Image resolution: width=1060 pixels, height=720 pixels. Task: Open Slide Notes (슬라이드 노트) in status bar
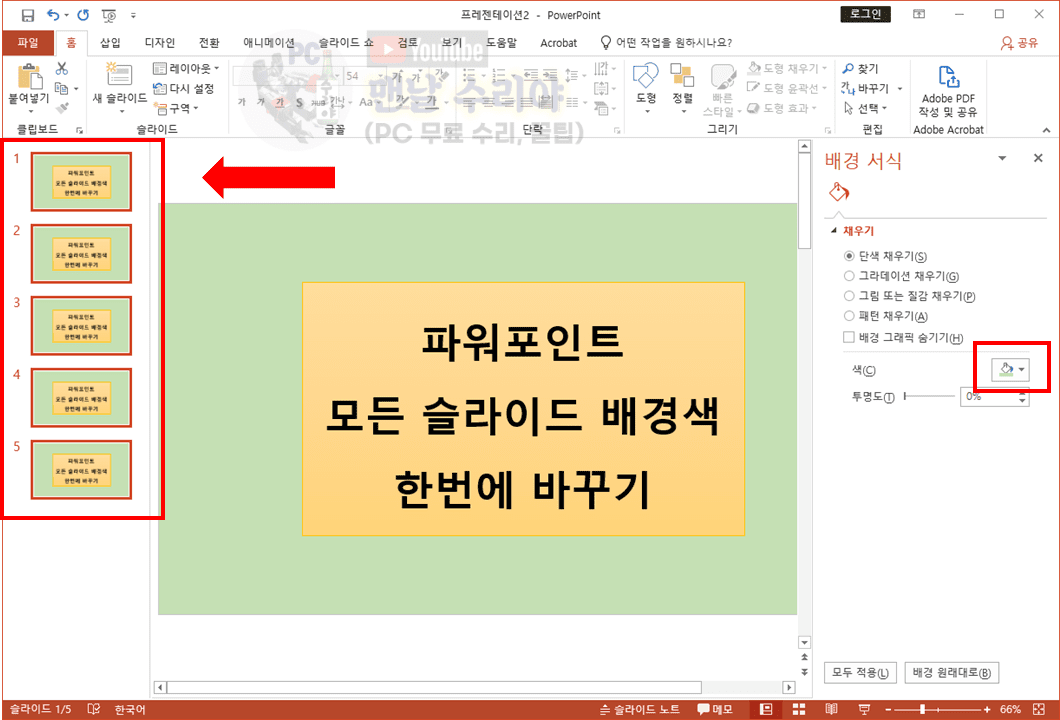coord(640,709)
